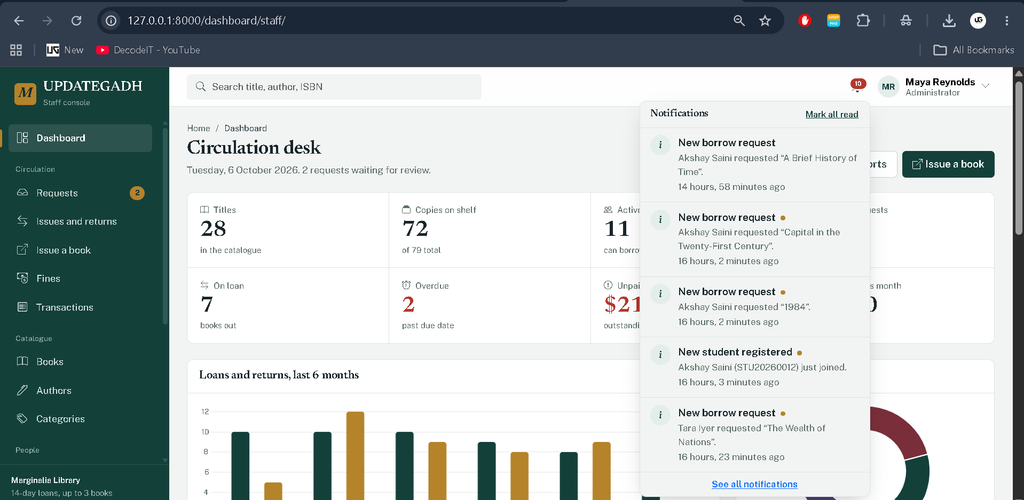
Task: Open the A Brief History of Time notification
Action: pos(754,164)
